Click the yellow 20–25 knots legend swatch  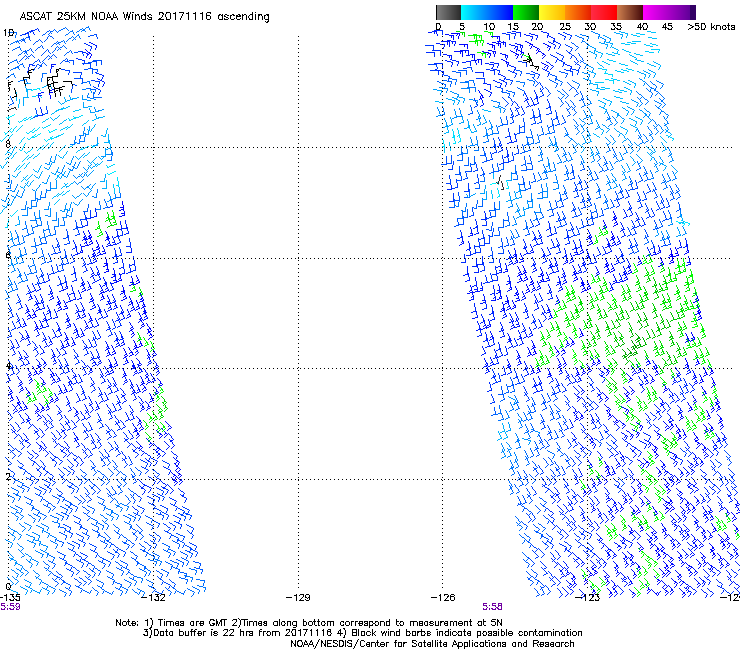tap(552, 12)
